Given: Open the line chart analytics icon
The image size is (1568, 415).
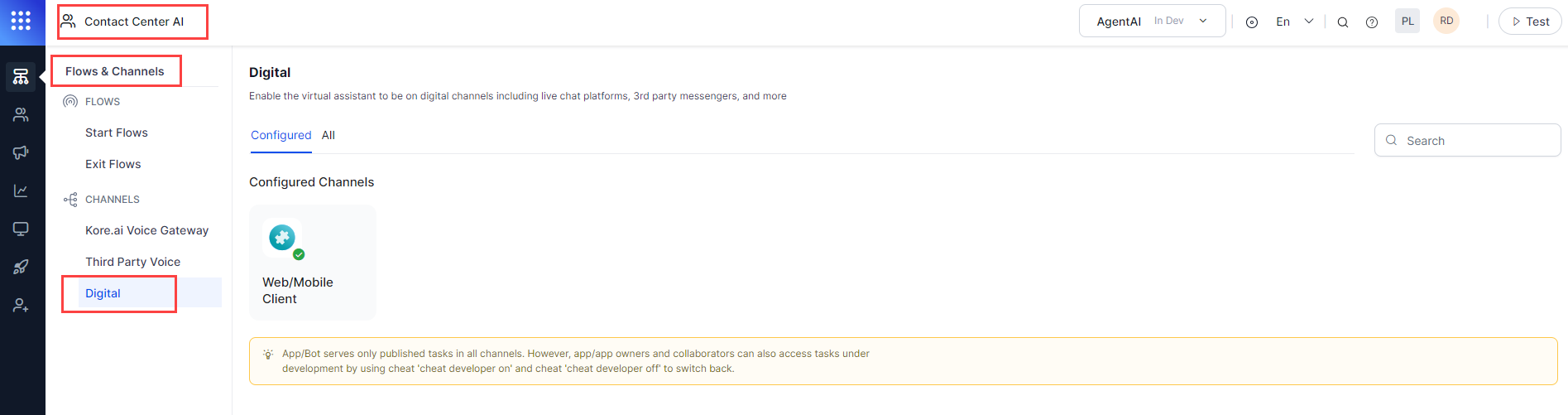Looking at the screenshot, I should click(x=21, y=191).
